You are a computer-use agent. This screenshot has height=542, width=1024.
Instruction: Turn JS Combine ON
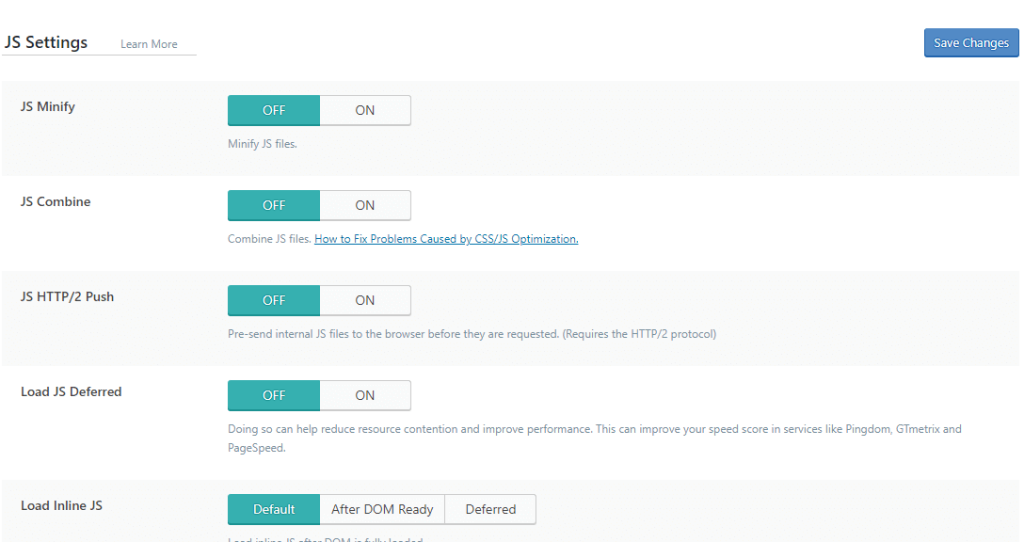(x=365, y=205)
